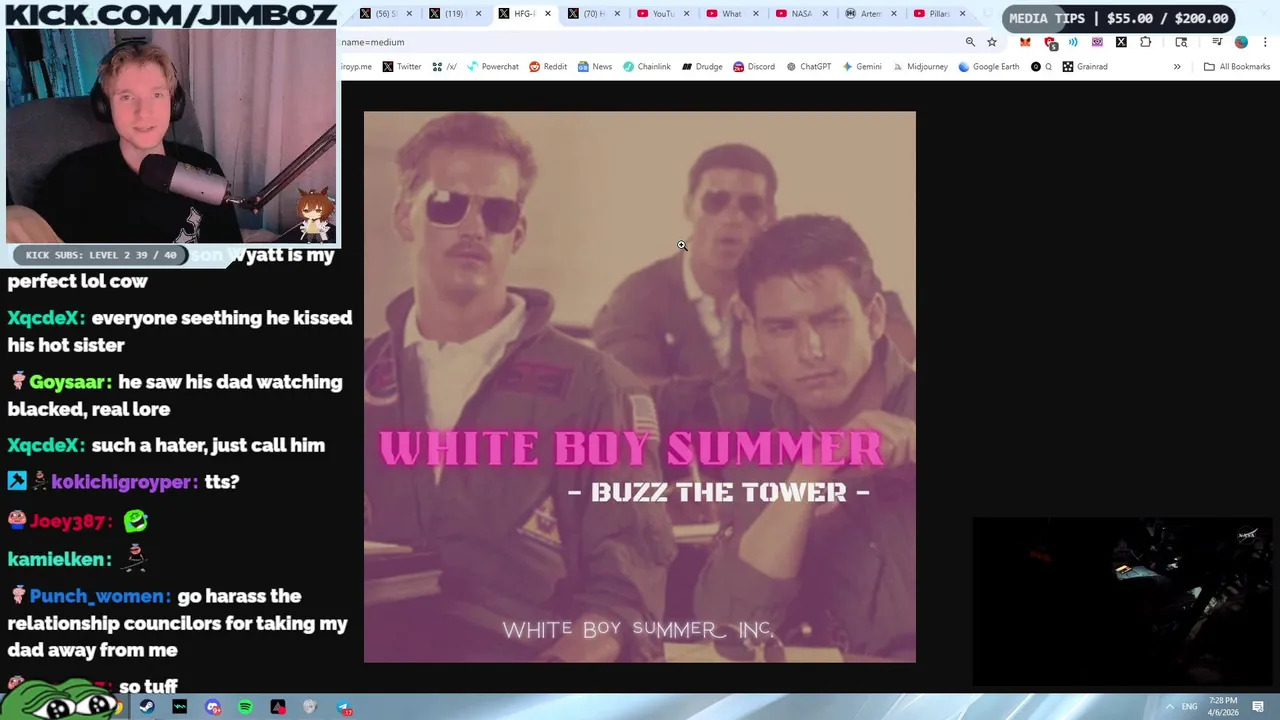Click the Punch_women username in chat
This screenshot has height=720, width=1280.
(99, 596)
